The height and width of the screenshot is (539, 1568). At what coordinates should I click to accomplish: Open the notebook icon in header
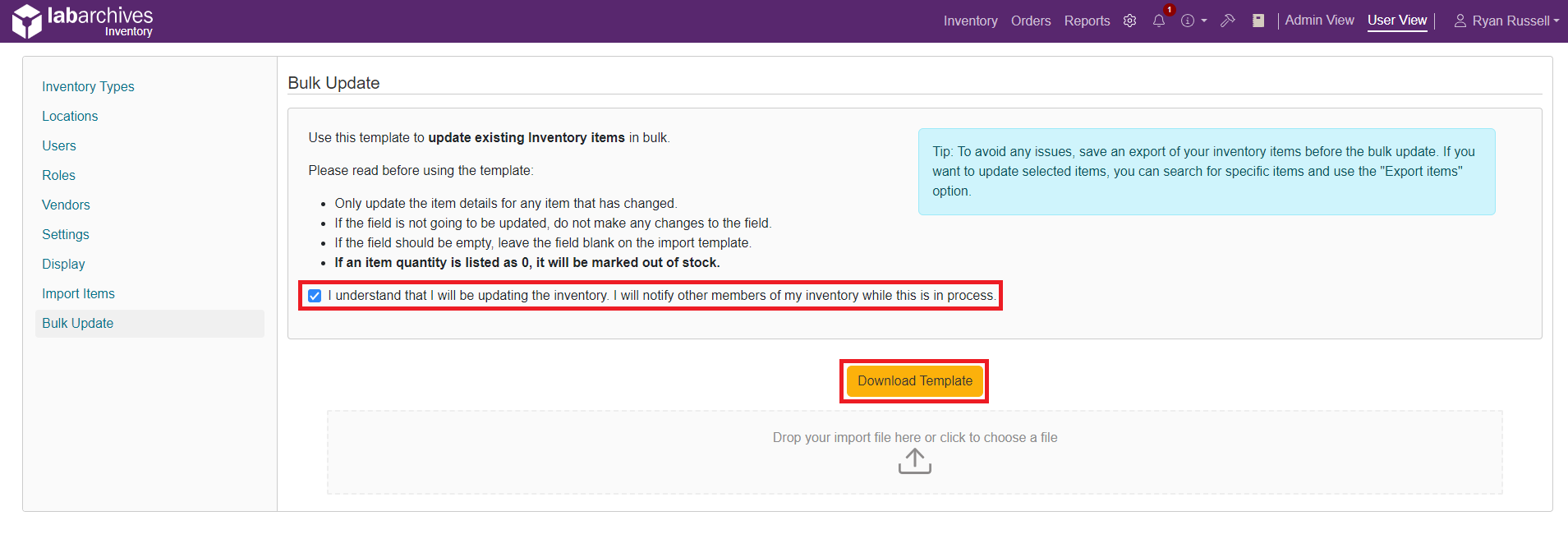(1258, 21)
